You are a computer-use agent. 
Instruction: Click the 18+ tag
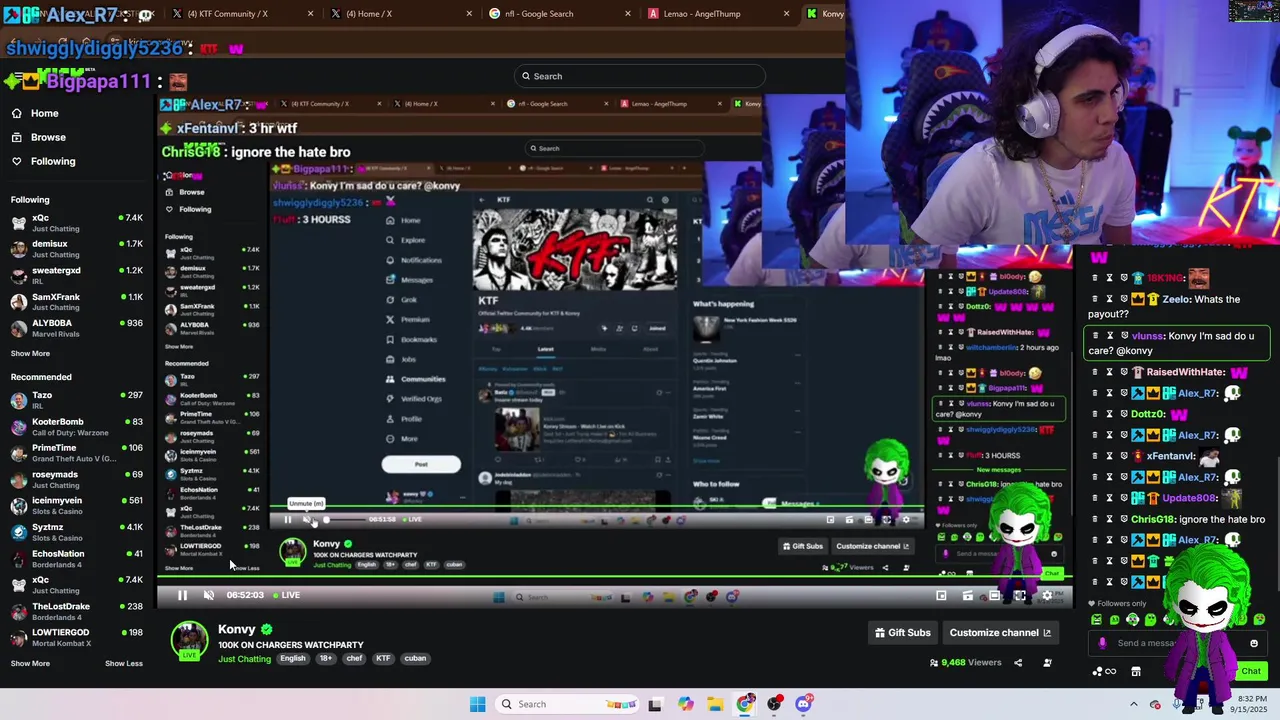tap(325, 658)
